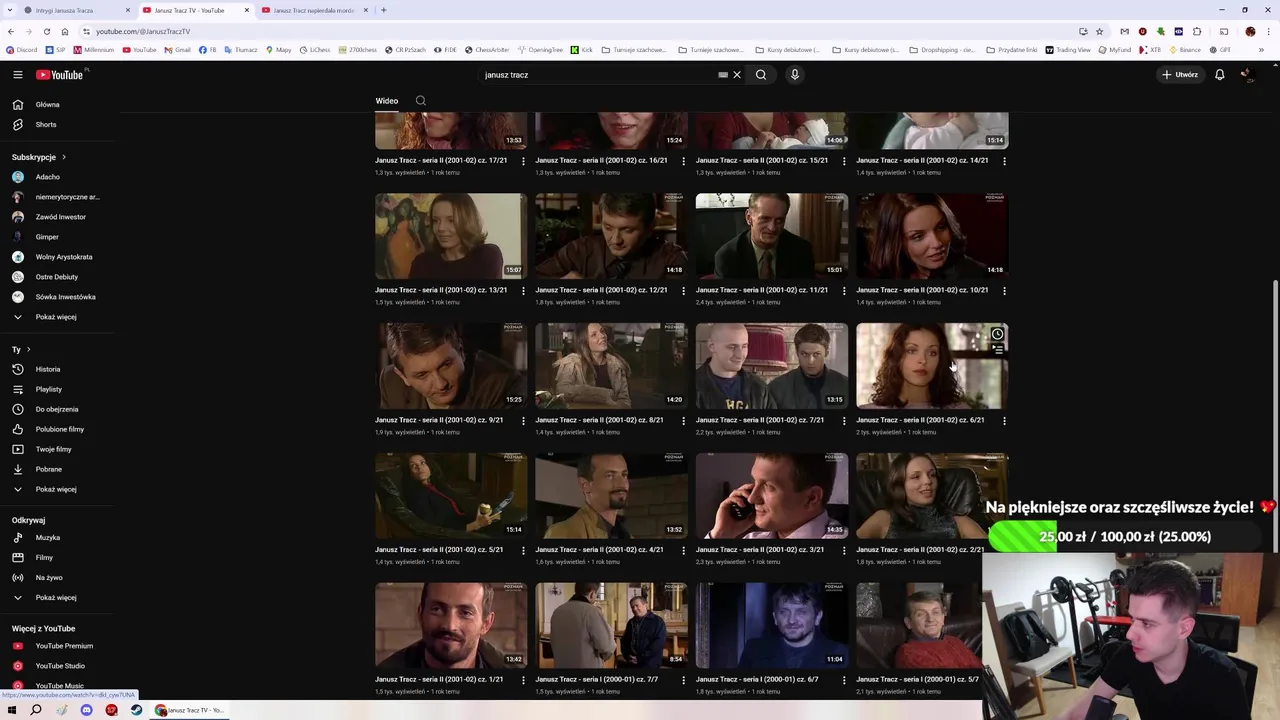Open options menu for cz. 11/21 video
Viewport: 1280px width, 720px height.
tap(844, 291)
